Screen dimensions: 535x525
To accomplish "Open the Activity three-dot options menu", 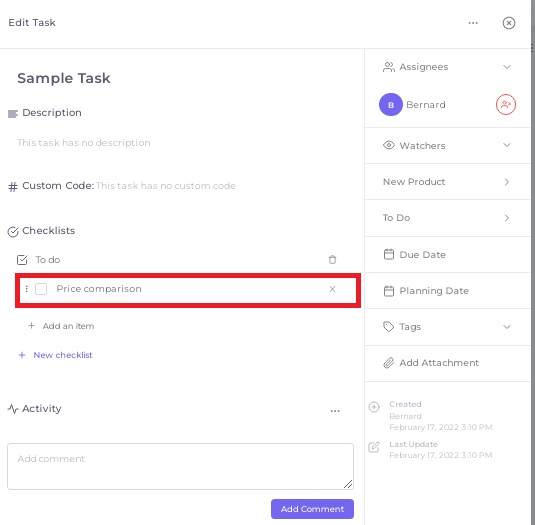I will coord(335,411).
